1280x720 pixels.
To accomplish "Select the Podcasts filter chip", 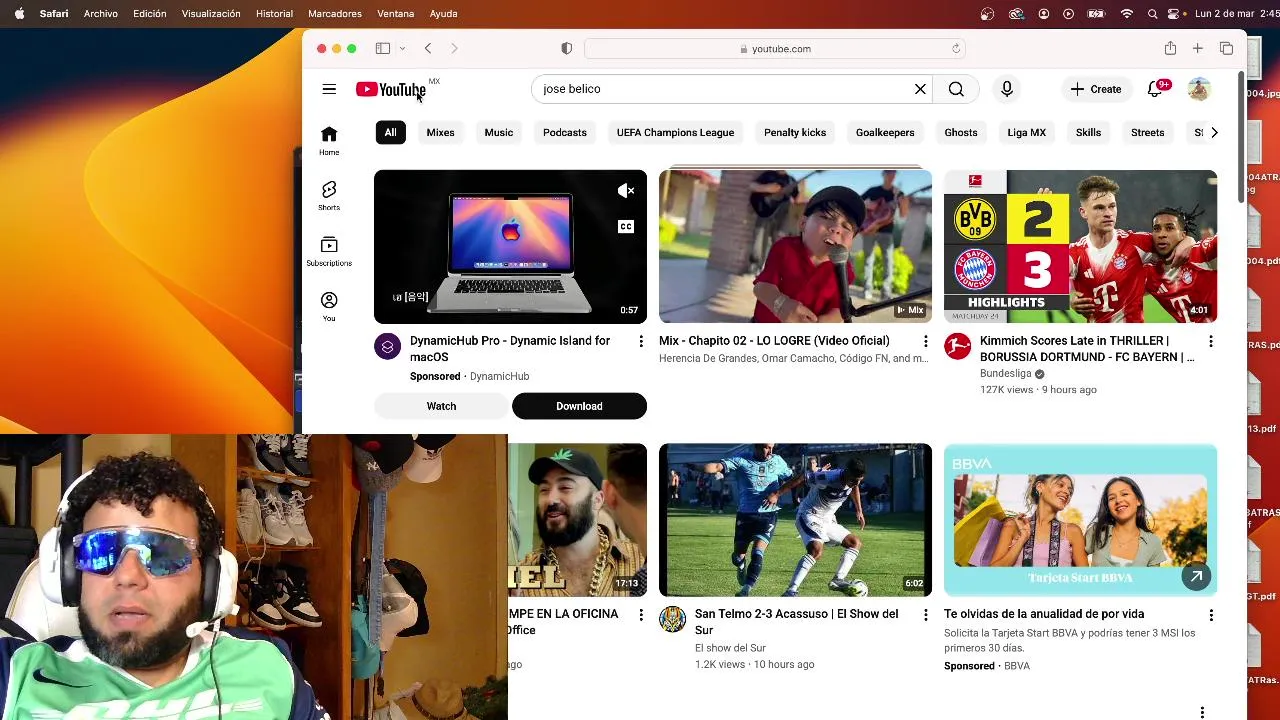I will pos(565,132).
